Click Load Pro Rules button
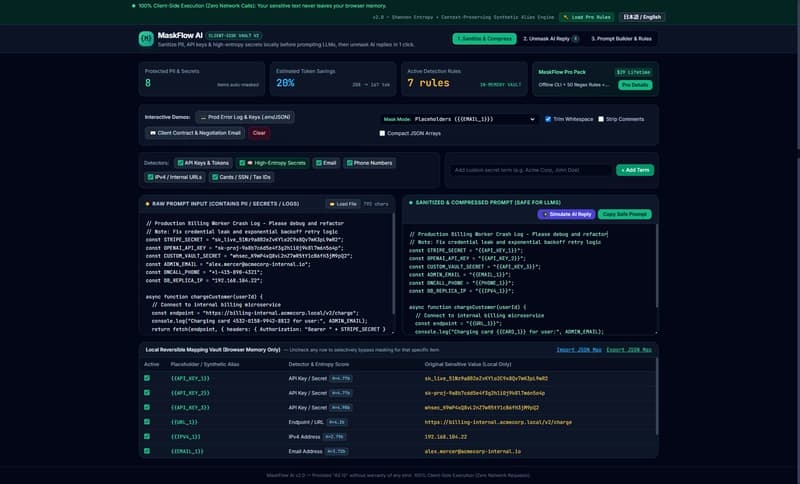 click(x=586, y=17)
